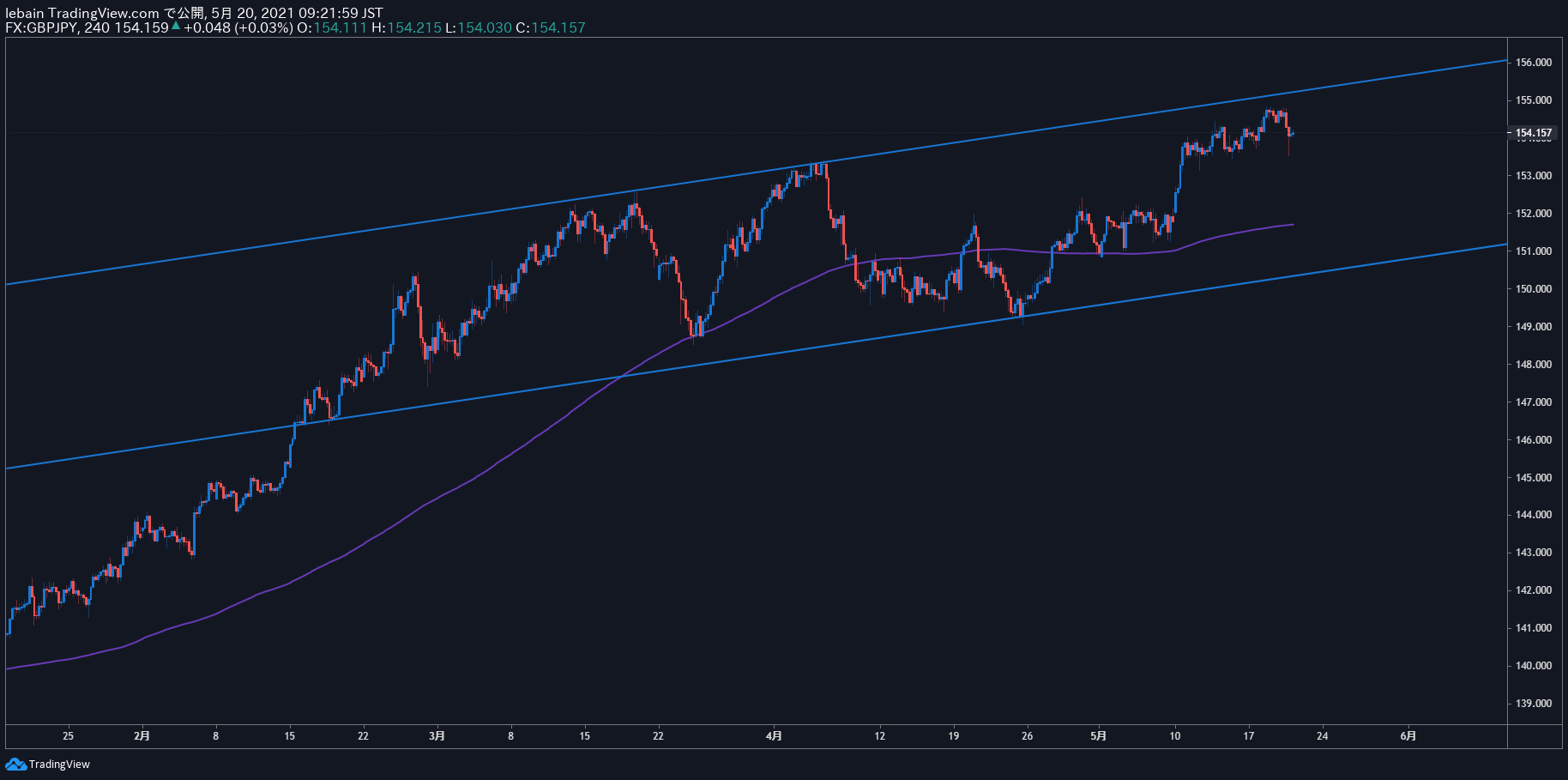Click the 139.000 price axis label
This screenshot has height=780, width=1568.
pos(1534,704)
